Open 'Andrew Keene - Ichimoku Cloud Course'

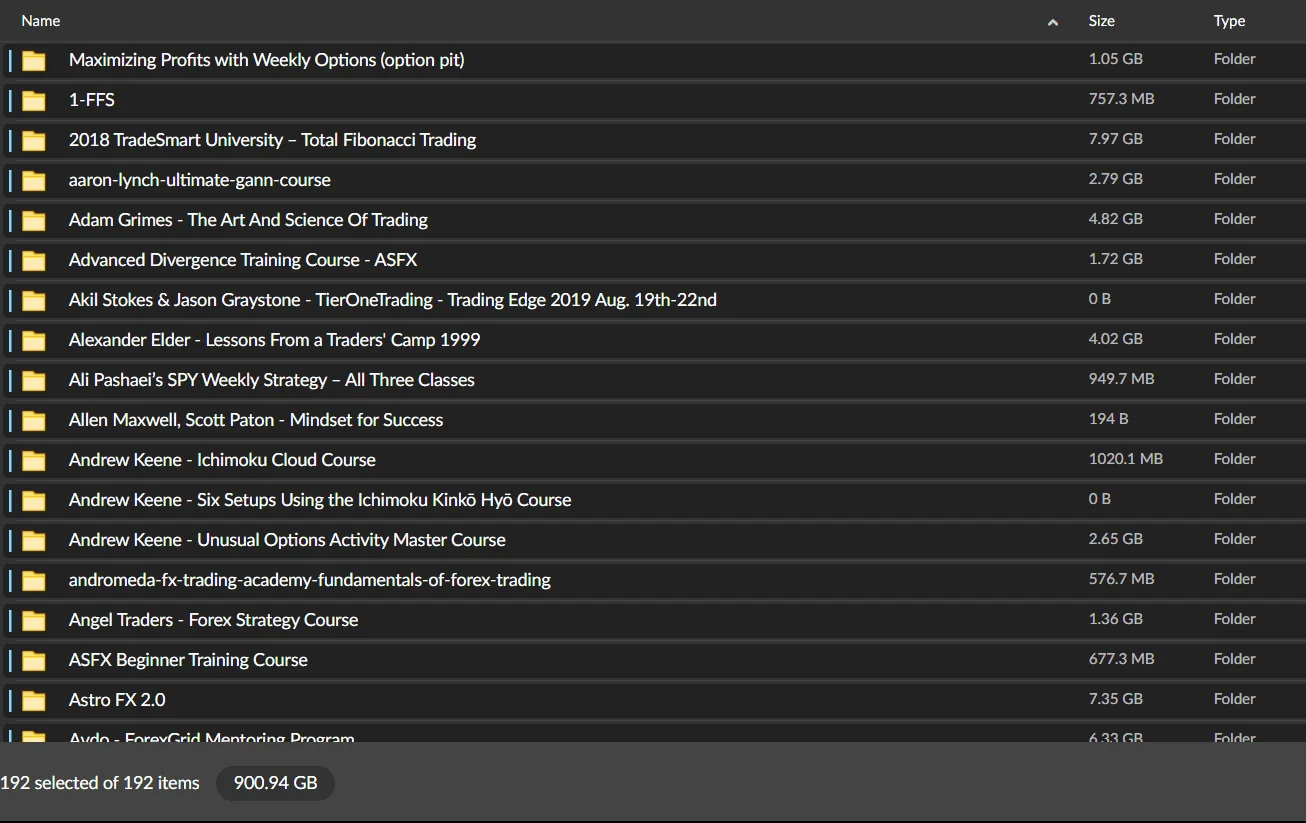pos(222,460)
